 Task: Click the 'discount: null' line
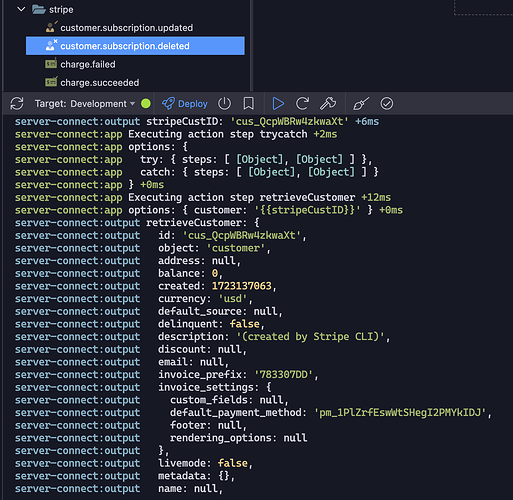(x=131, y=350)
